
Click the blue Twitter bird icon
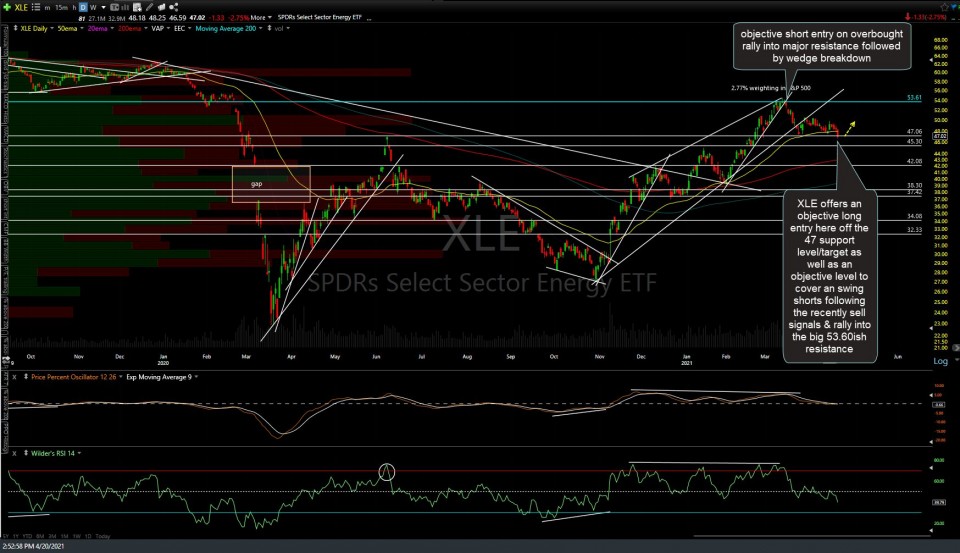tap(953, 6)
